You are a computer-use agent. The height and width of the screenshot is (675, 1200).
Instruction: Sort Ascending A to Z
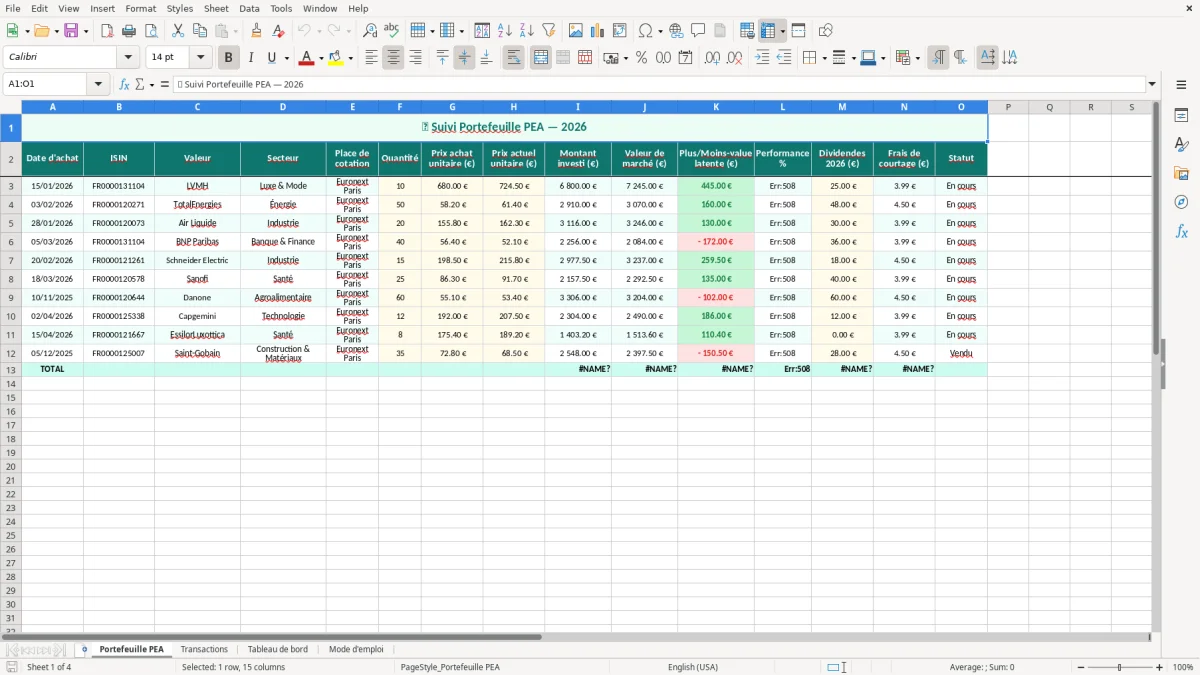504,31
